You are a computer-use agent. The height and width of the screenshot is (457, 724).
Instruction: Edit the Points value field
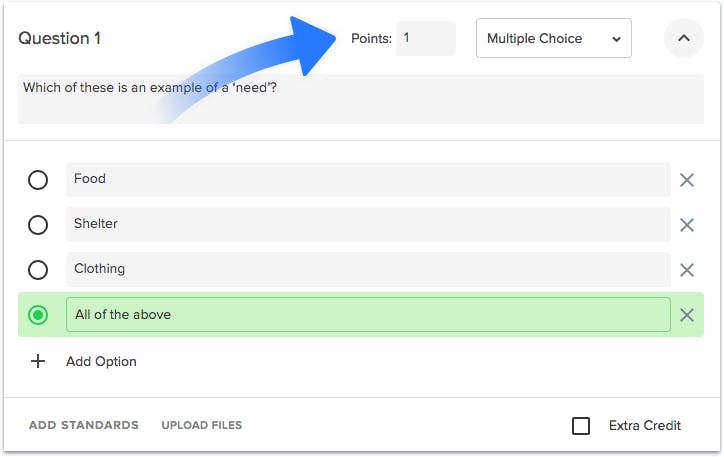[x=426, y=38]
